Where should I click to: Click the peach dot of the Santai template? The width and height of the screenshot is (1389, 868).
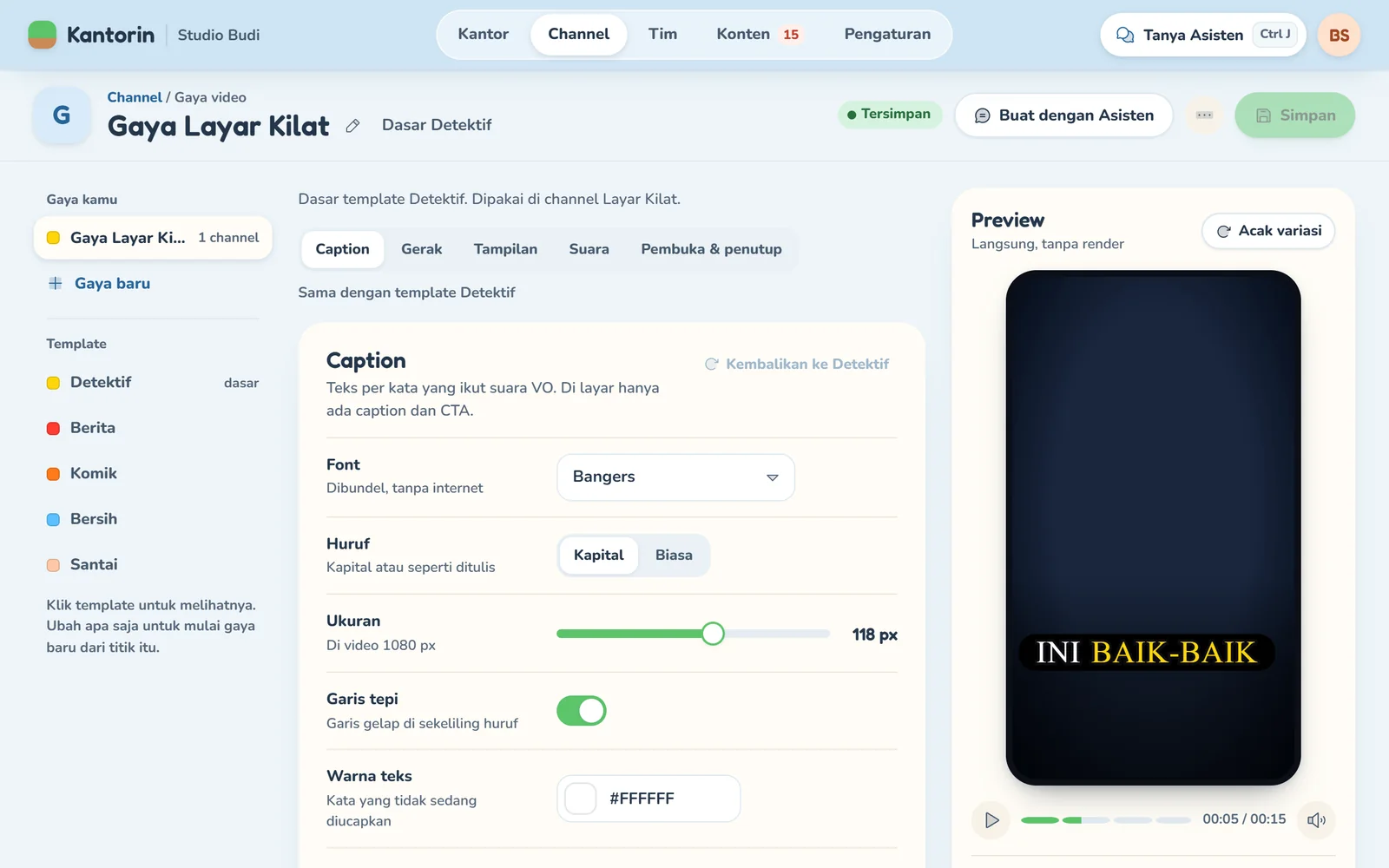coord(53,565)
